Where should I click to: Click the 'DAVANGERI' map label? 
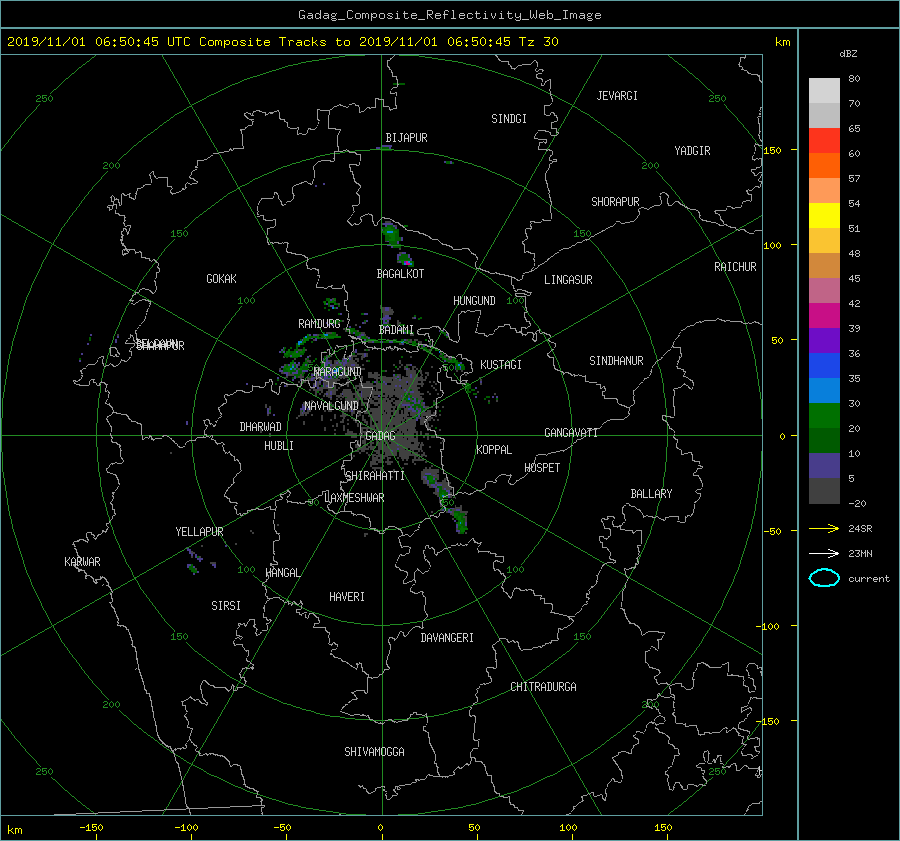coord(447,638)
